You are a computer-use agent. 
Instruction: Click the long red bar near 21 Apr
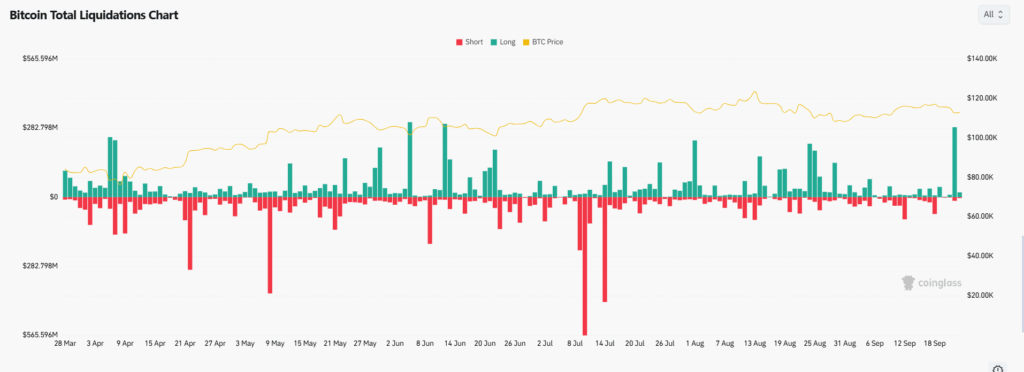click(190, 233)
